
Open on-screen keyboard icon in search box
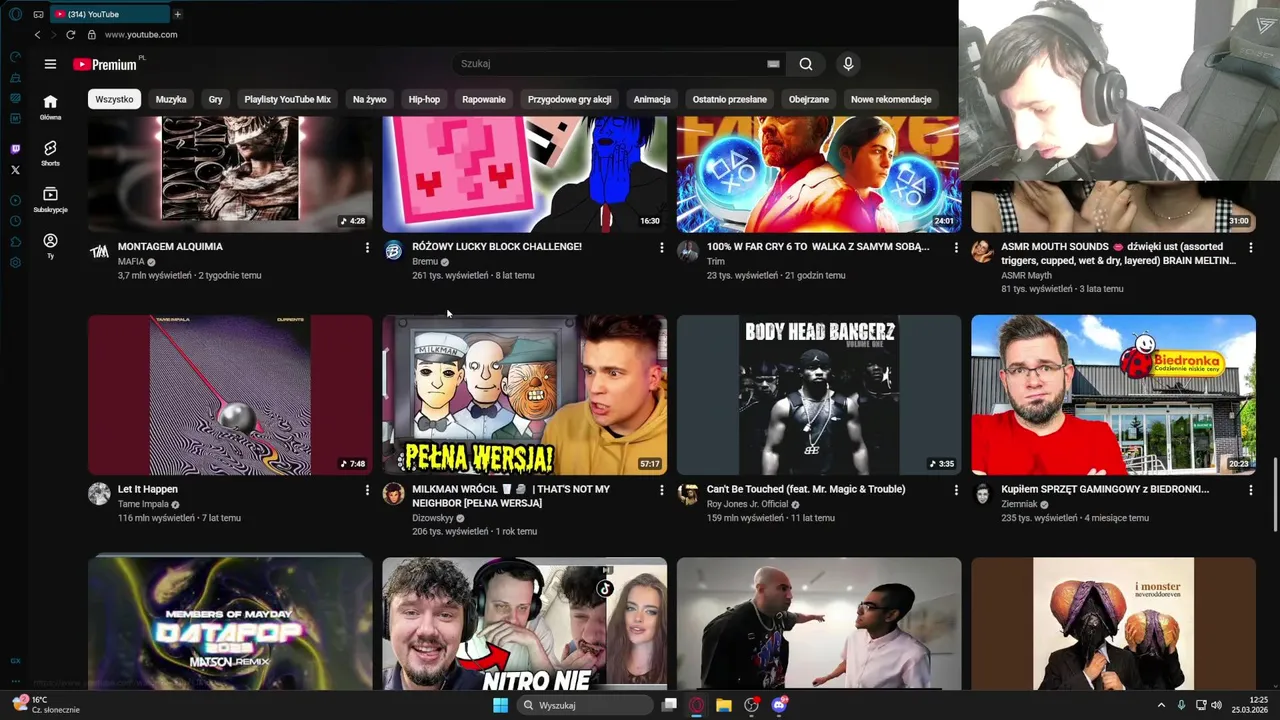pyautogui.click(x=773, y=64)
